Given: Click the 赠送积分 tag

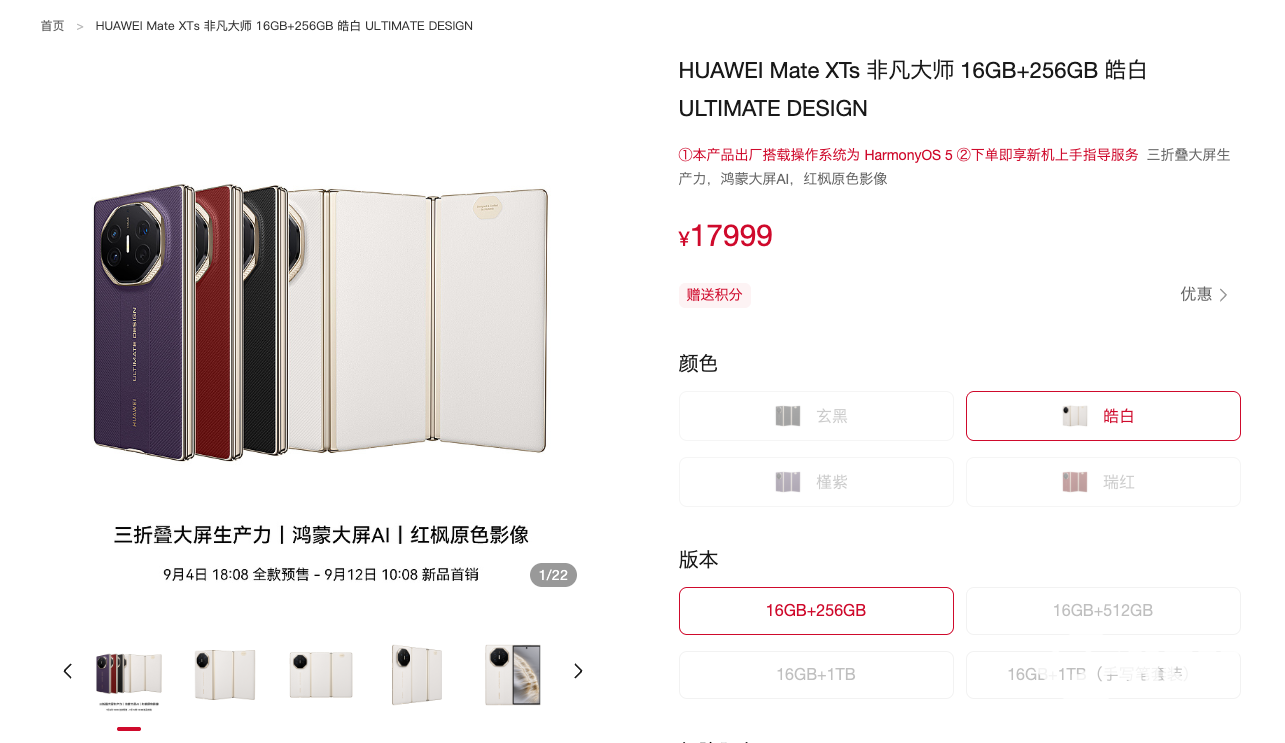Looking at the screenshot, I should (x=715, y=295).
